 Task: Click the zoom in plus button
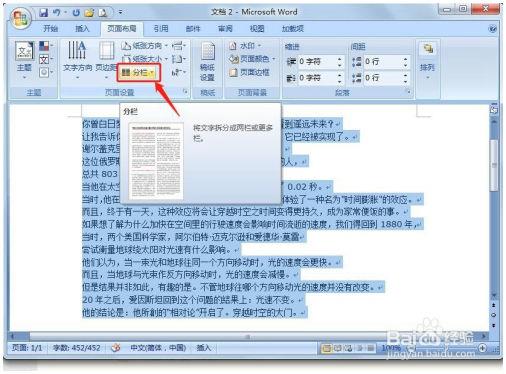click(482, 348)
